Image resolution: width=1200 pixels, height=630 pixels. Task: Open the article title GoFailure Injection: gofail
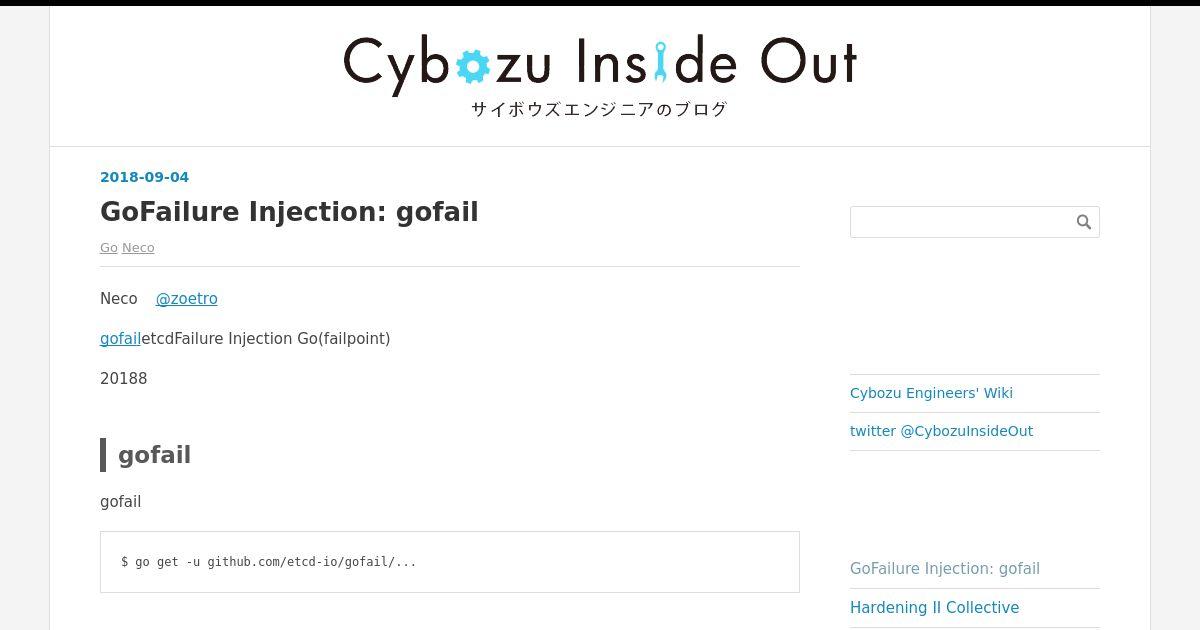(289, 212)
